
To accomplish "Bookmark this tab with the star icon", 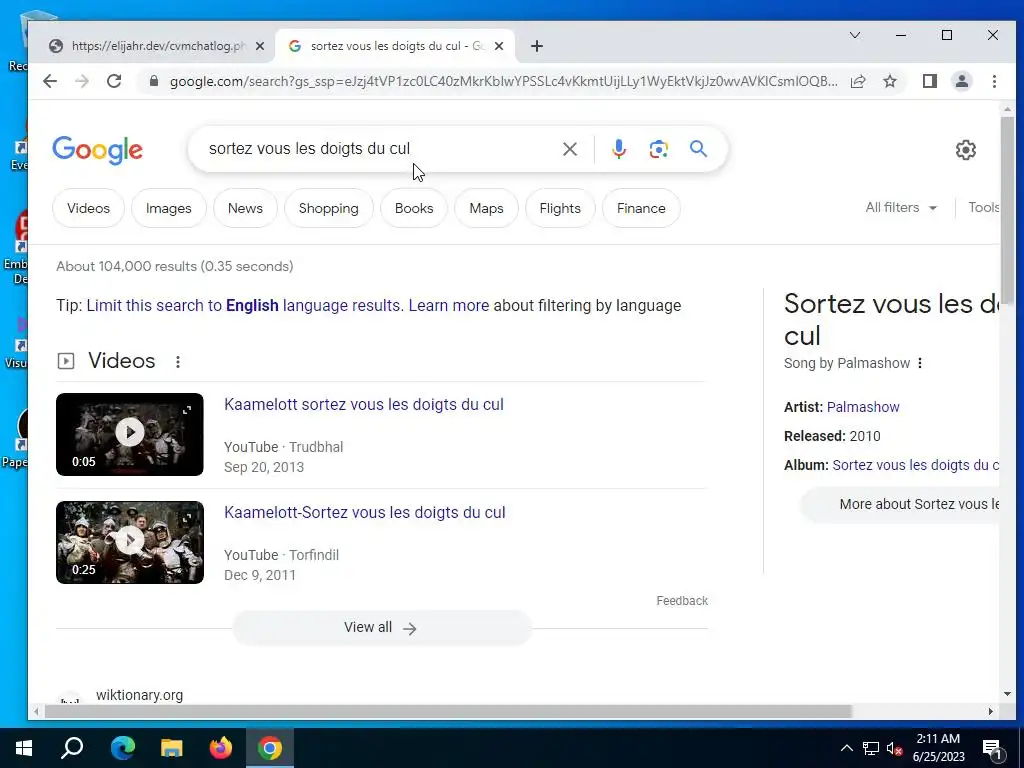I will tap(889, 81).
